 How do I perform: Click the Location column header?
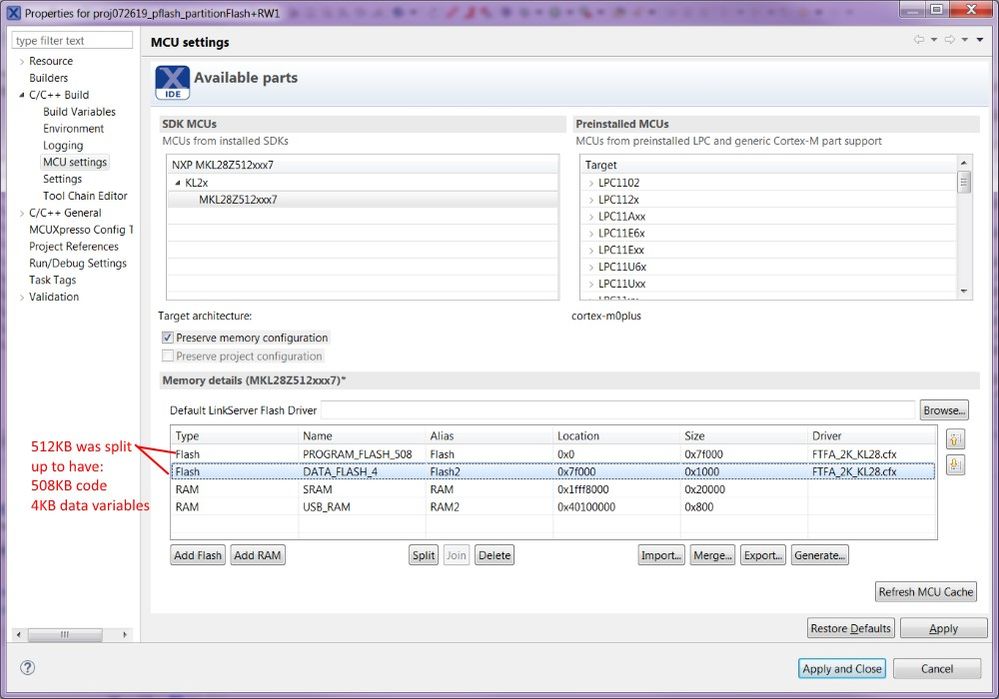[x=617, y=436]
